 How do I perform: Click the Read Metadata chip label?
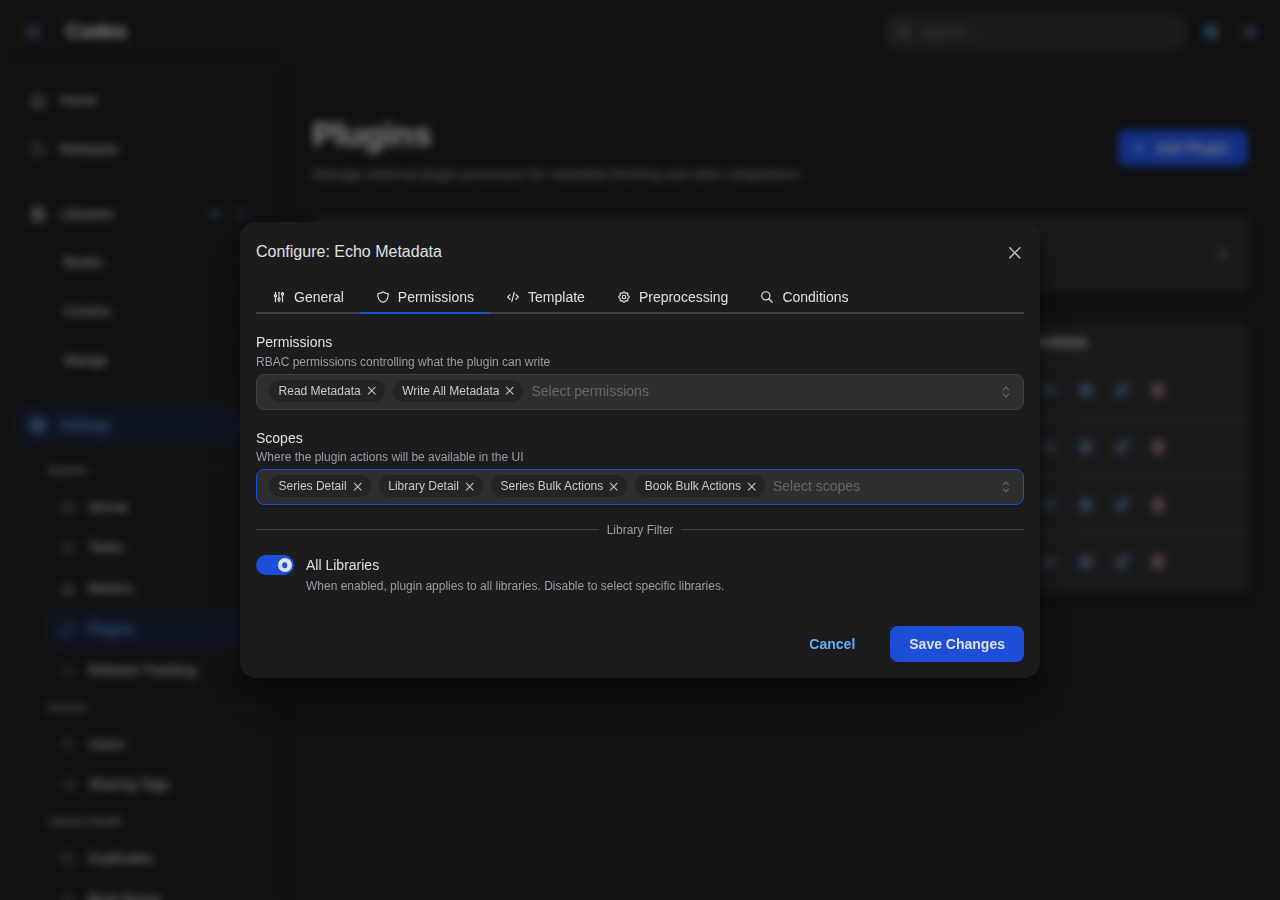pyautogui.click(x=319, y=391)
